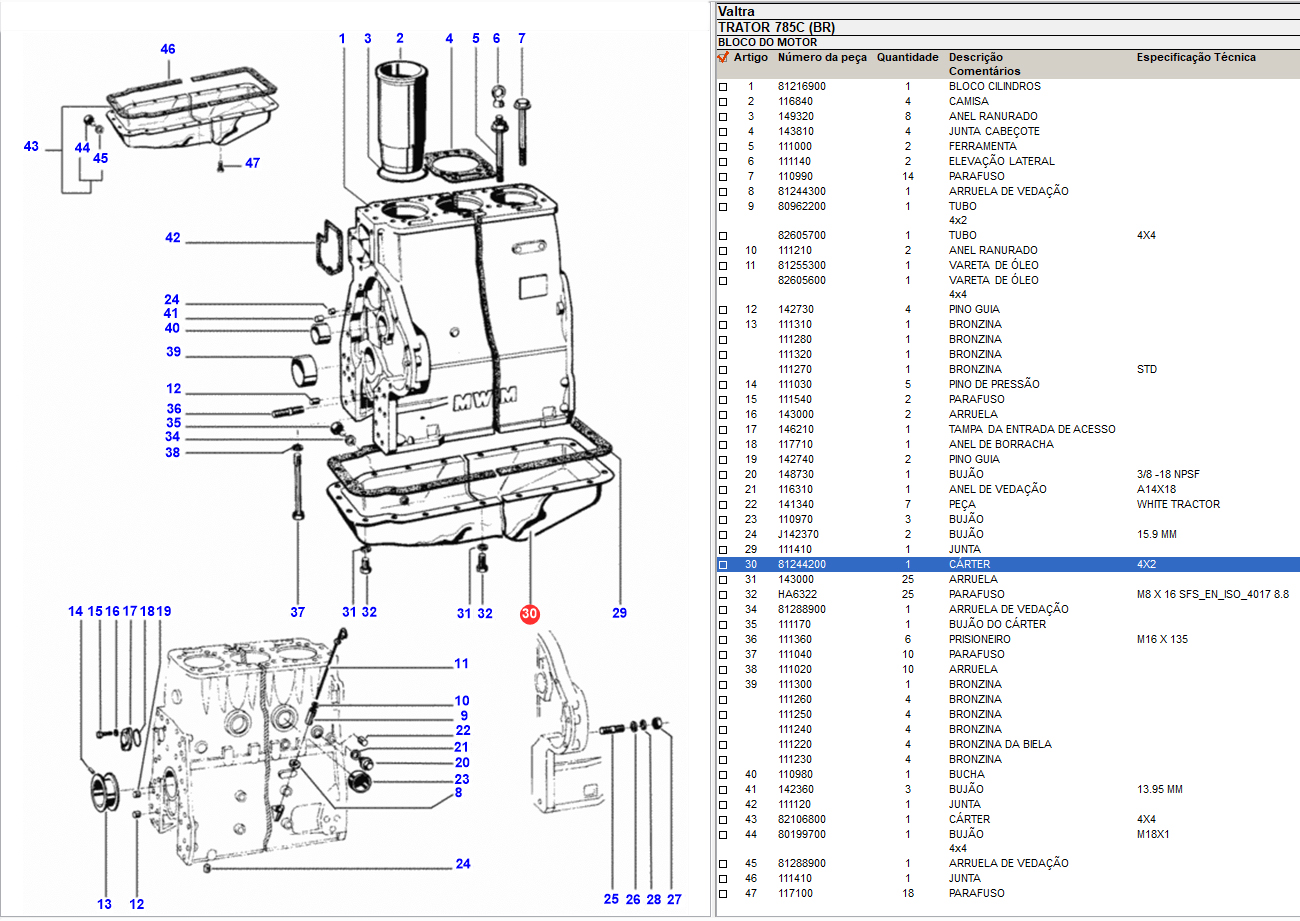Screen dimensions: 1300x921
Task: Select part number 116840 in the list
Action: pyautogui.click(x=795, y=102)
